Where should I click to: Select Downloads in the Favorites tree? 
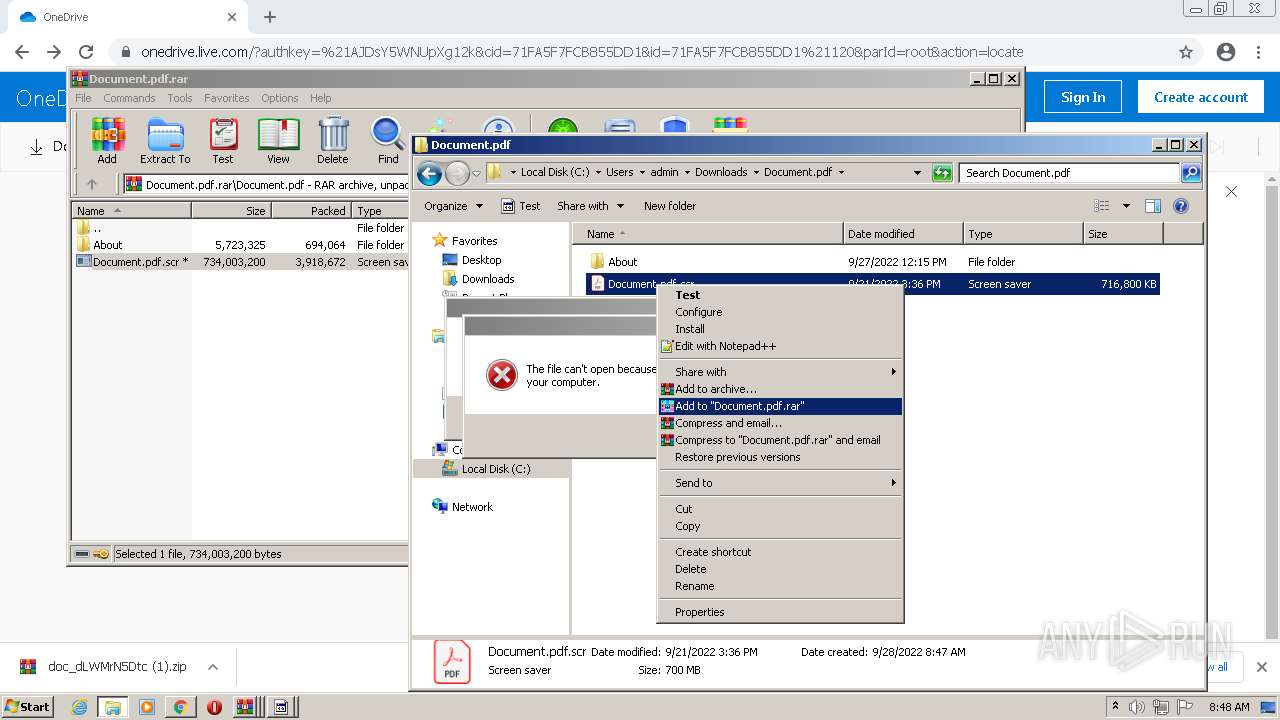click(488, 279)
